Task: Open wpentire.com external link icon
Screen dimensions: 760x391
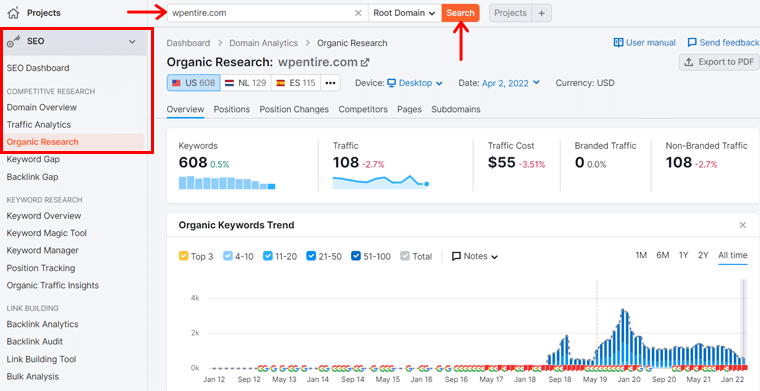Action: pyautogui.click(x=365, y=63)
